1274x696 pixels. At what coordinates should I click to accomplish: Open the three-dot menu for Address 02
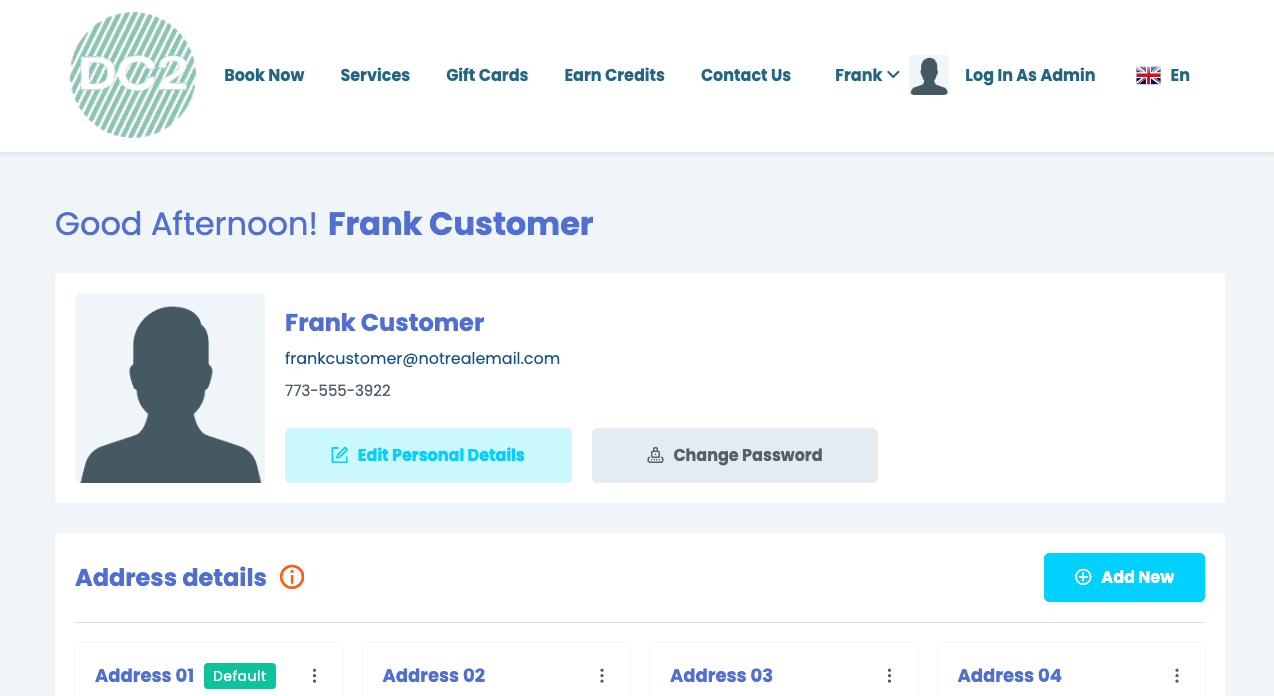click(x=602, y=676)
